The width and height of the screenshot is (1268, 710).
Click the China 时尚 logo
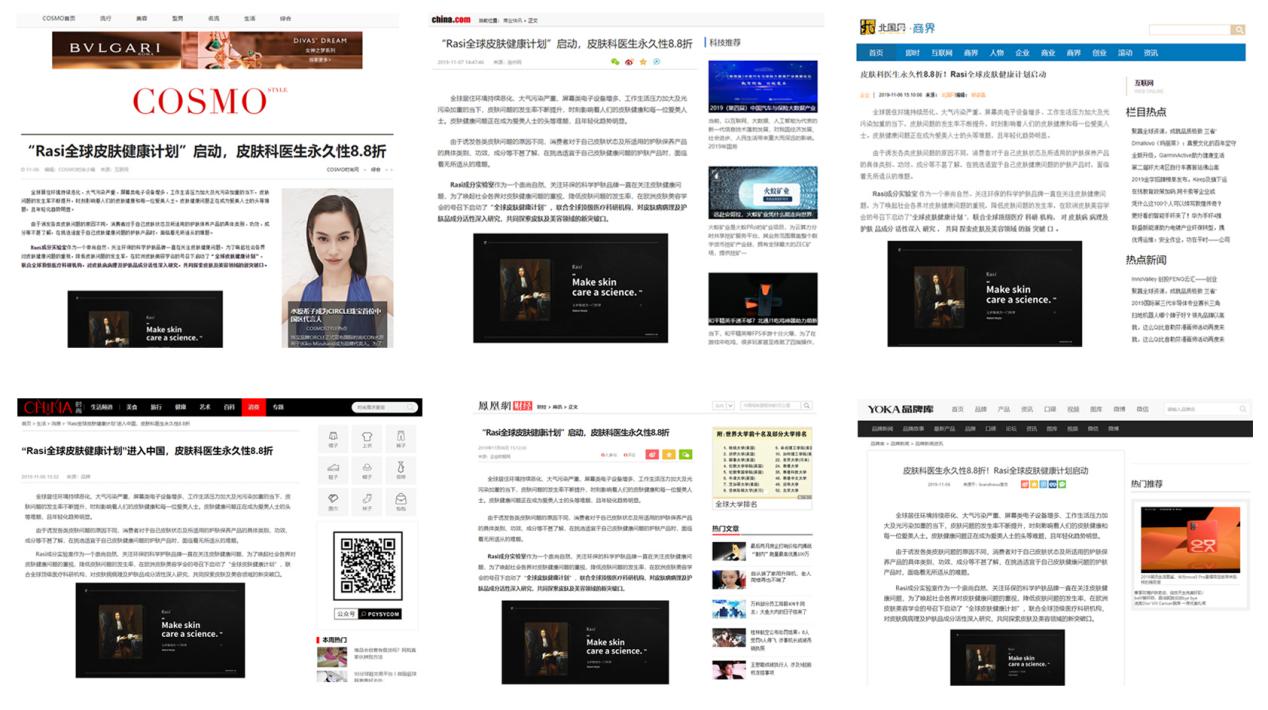click(51, 407)
